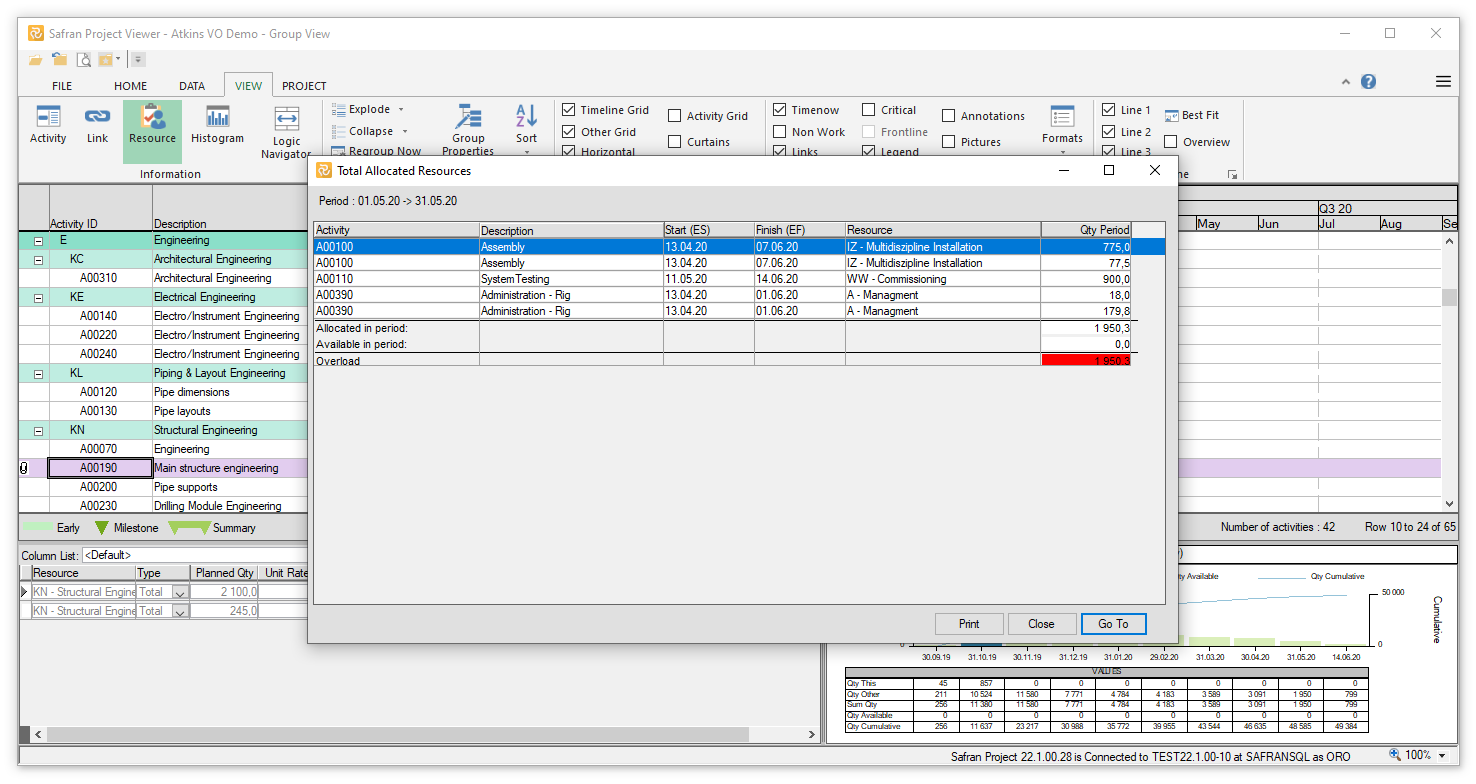Click the Safran app icon in main title bar

pos(36,33)
